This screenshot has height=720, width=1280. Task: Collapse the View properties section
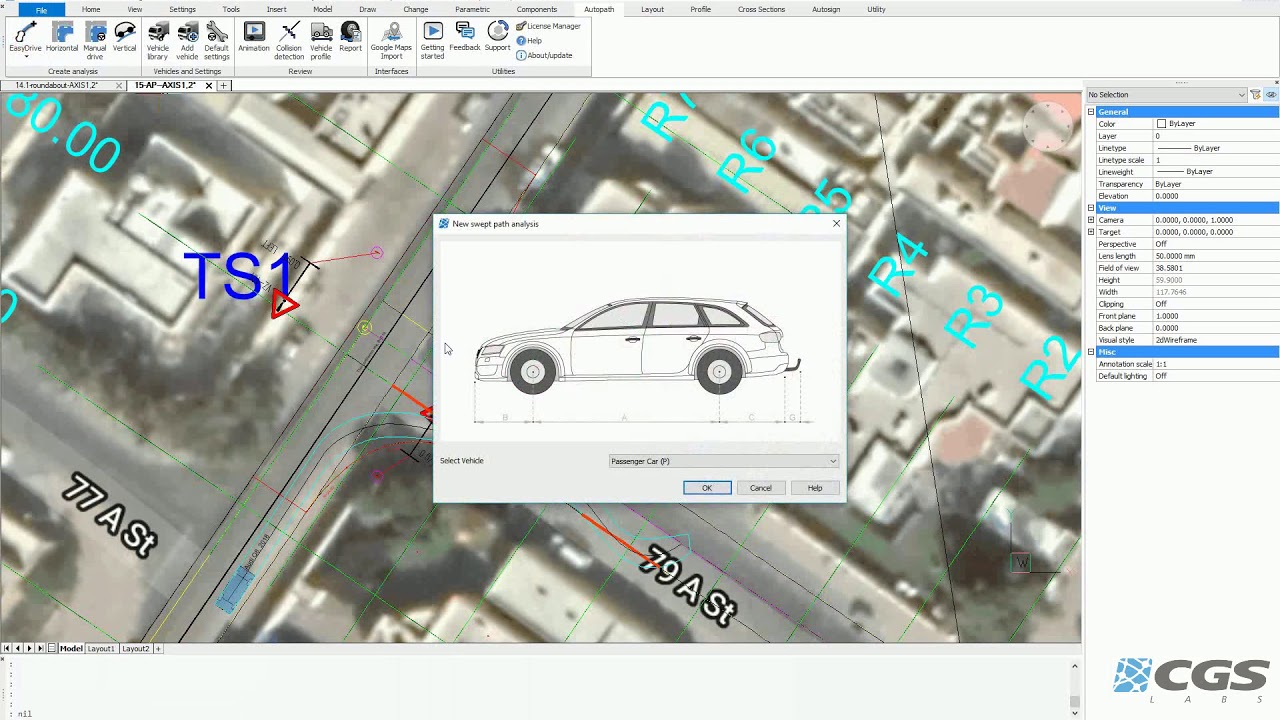(x=1091, y=208)
